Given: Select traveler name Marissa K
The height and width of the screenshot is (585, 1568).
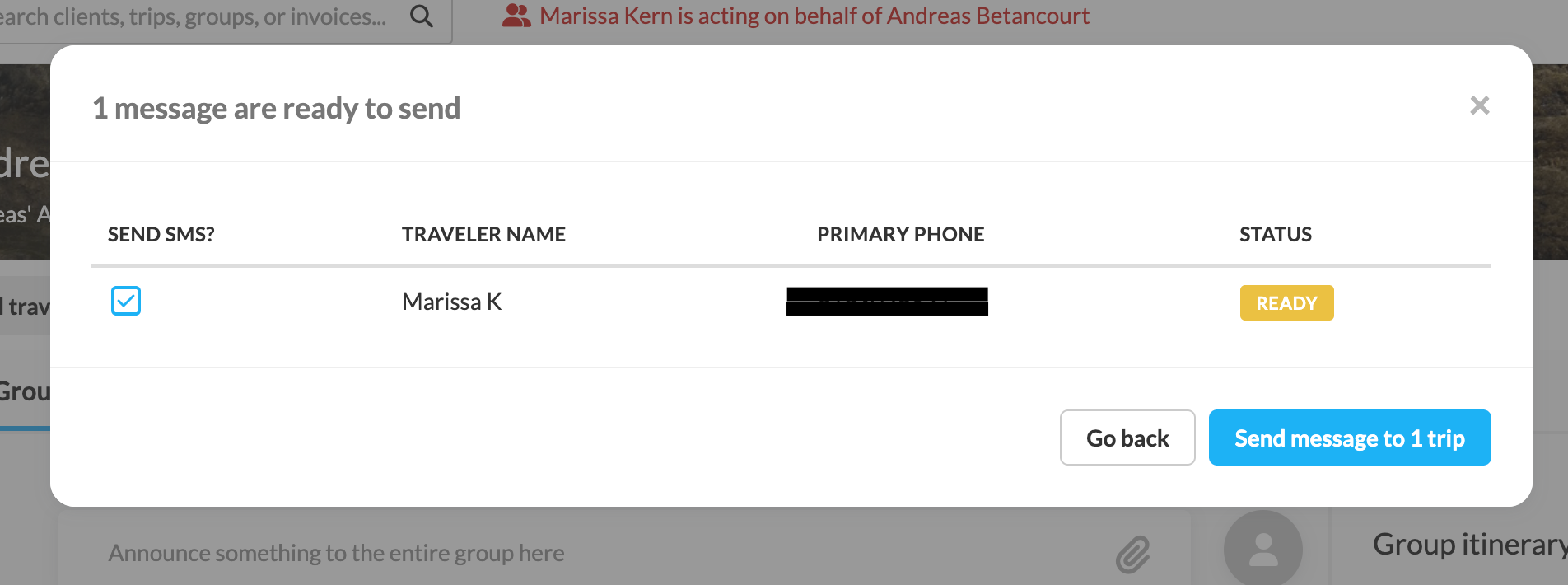Looking at the screenshot, I should tap(451, 302).
